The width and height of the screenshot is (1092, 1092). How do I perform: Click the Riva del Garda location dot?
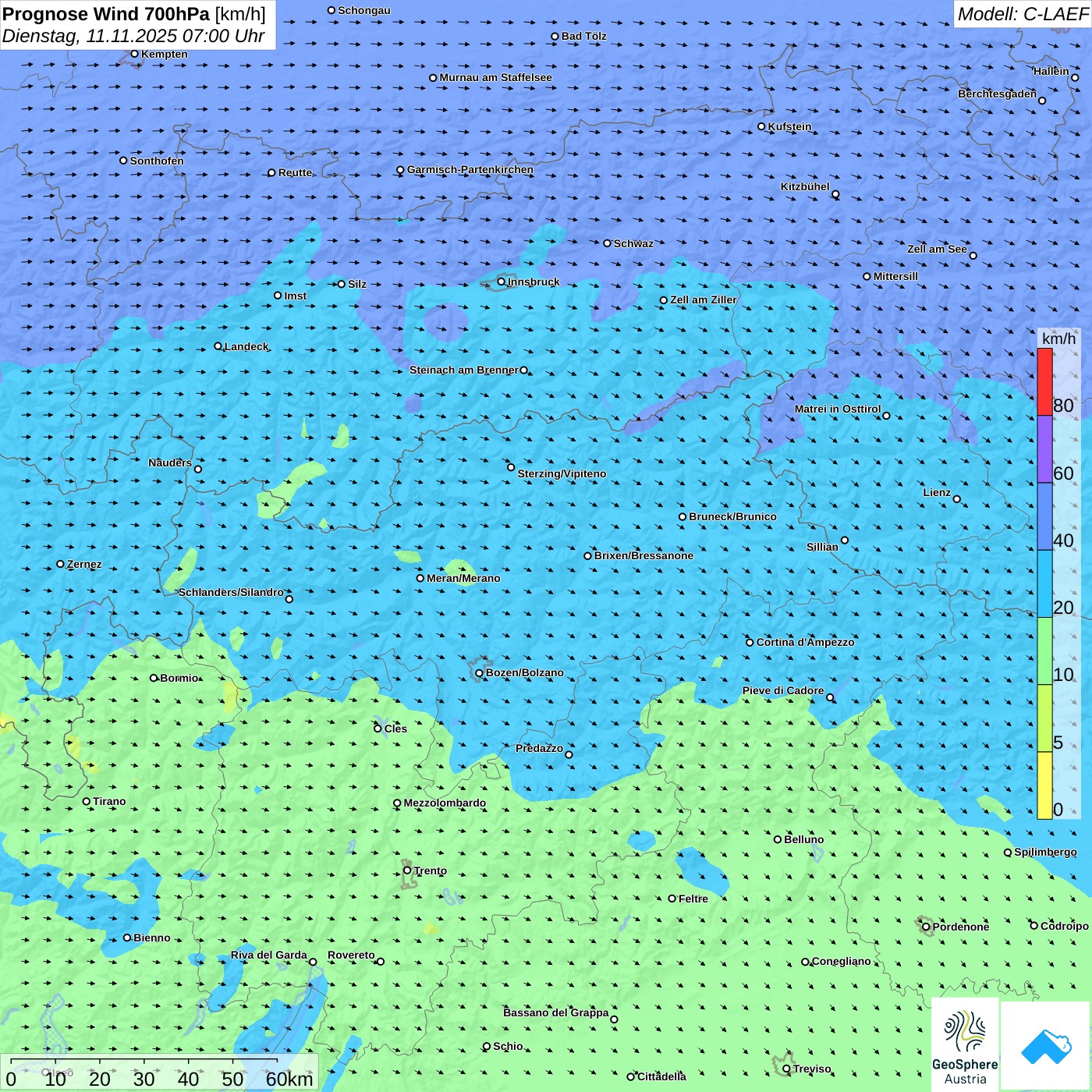point(313,962)
